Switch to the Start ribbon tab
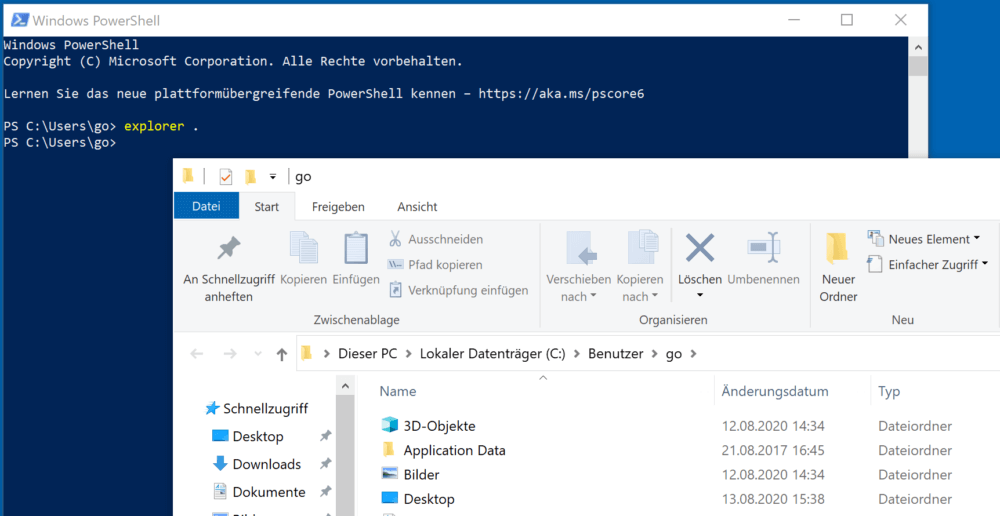This screenshot has height=516, width=1000. click(267, 207)
